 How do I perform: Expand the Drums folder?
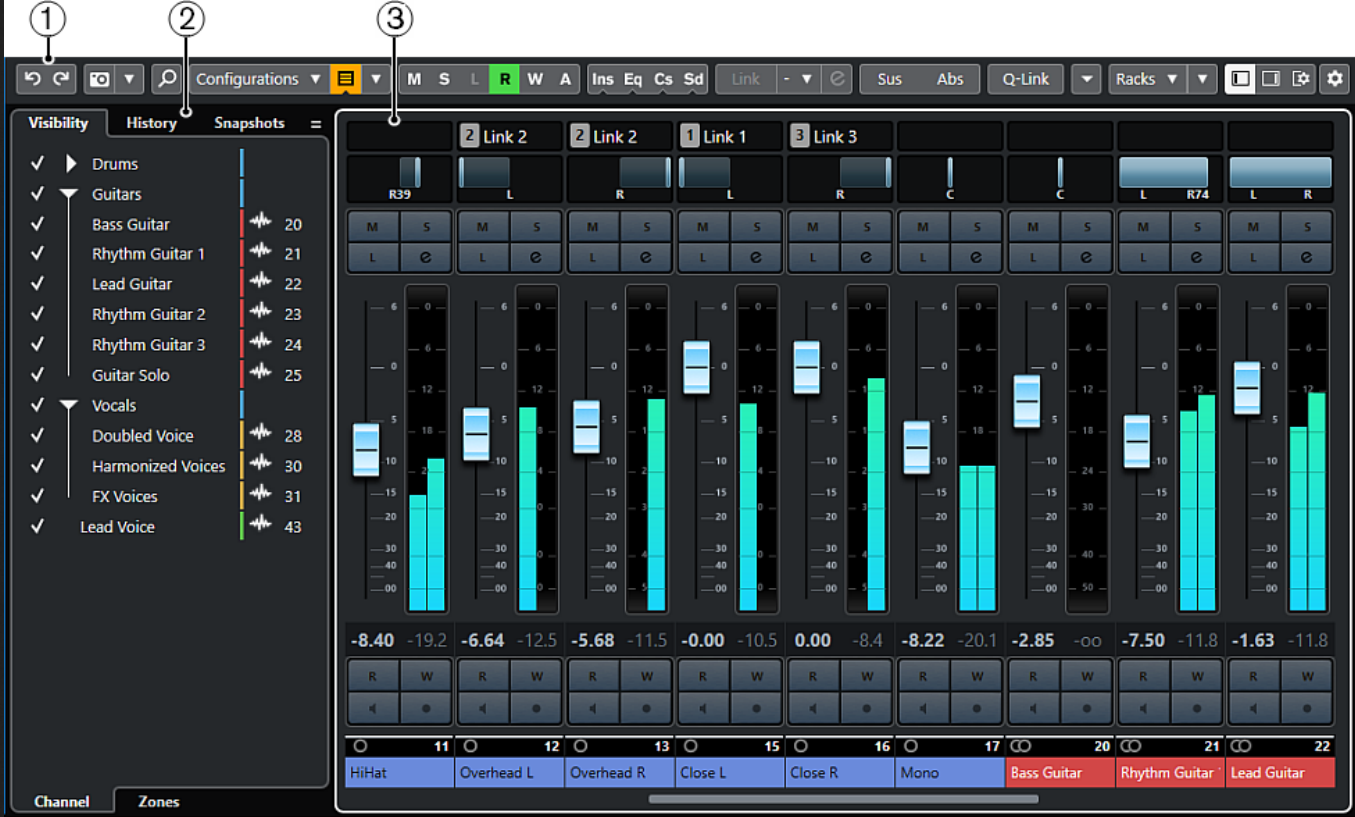pos(70,164)
